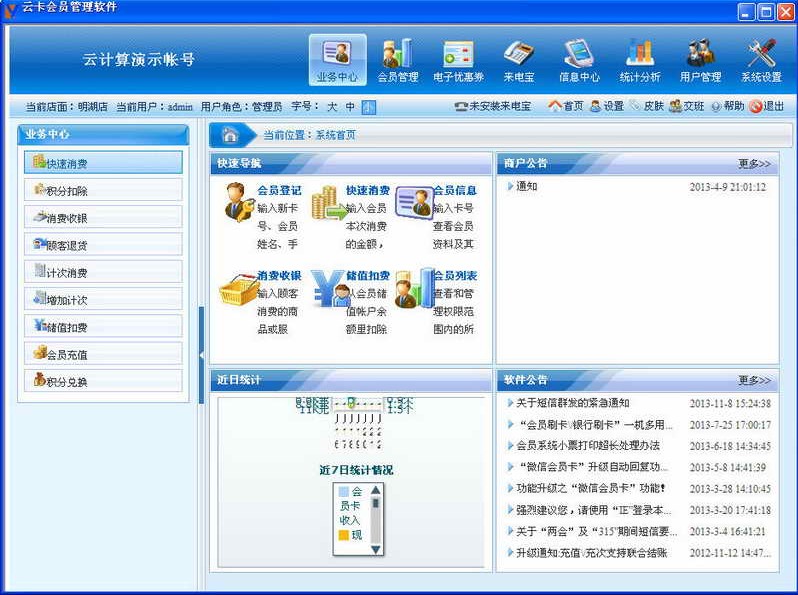Click 交班 shift handover in toolbar
798x595 pixels.
[687, 106]
